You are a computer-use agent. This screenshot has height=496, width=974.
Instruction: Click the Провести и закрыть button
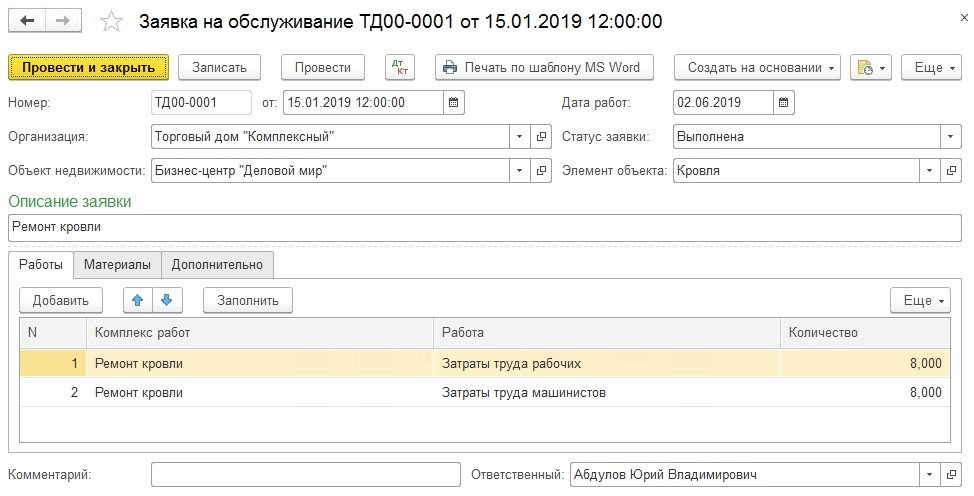click(x=88, y=68)
